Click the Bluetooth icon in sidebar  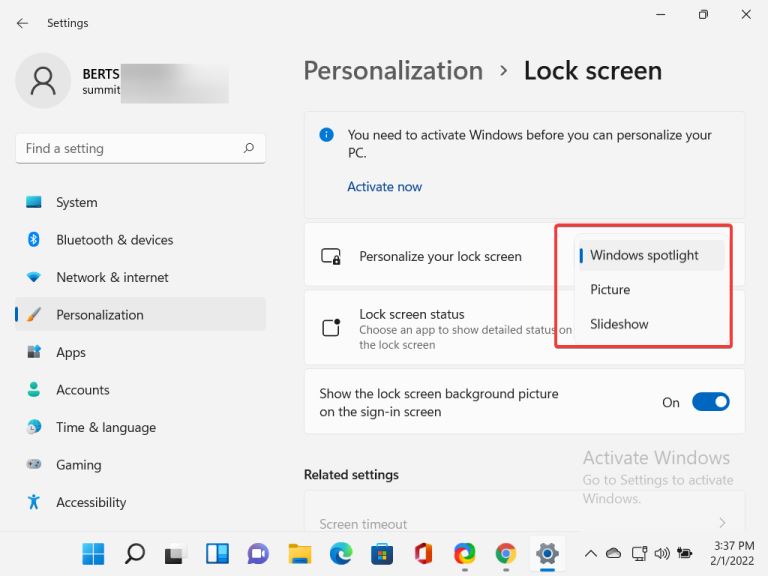34,240
